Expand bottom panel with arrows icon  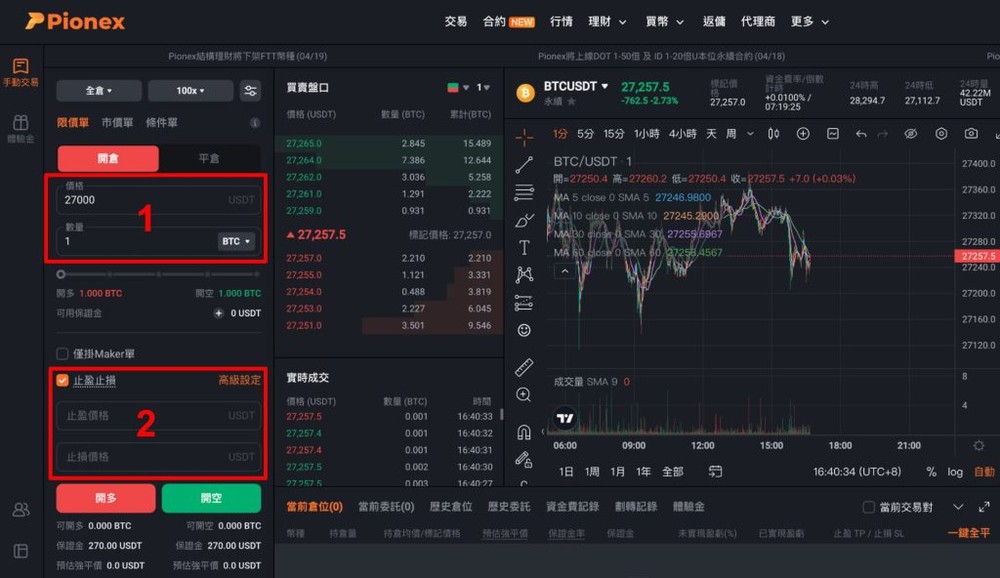[x=984, y=507]
